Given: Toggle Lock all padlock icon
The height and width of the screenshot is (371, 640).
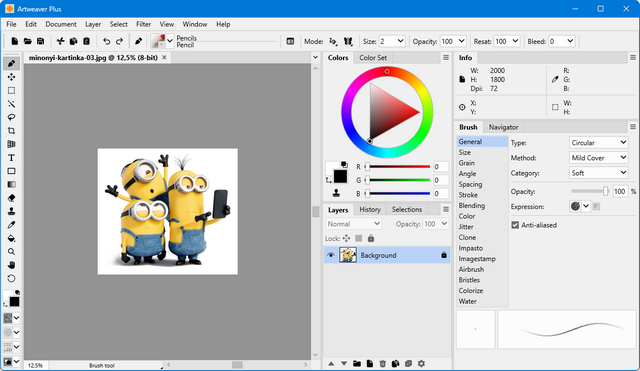Looking at the screenshot, I should tap(371, 238).
